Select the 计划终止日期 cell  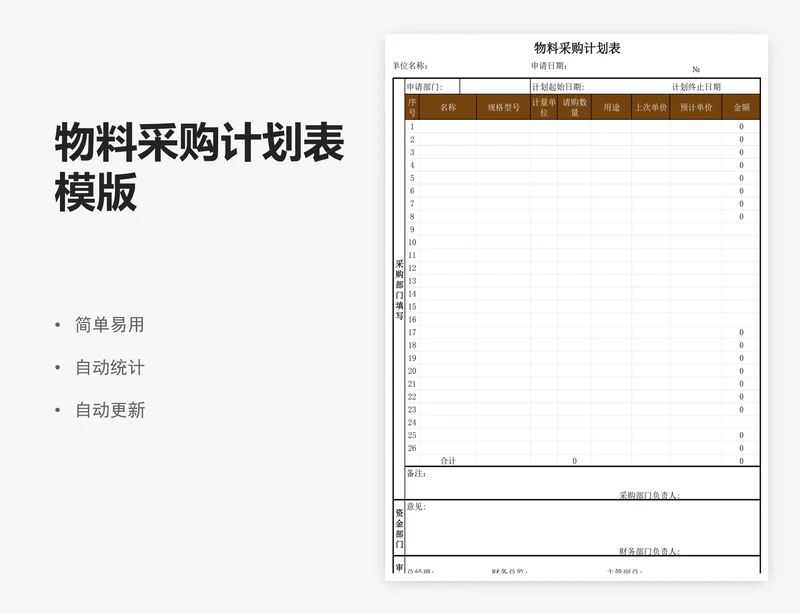(696, 87)
